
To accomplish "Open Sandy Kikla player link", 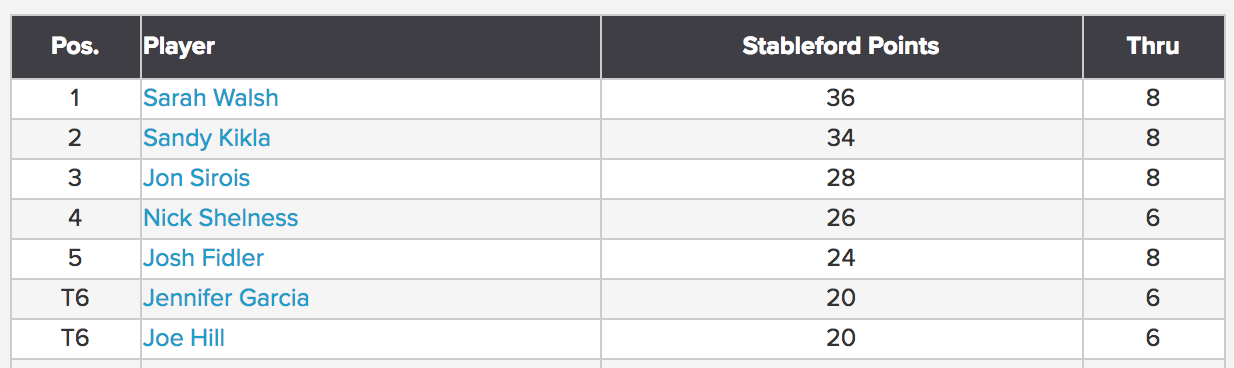I will click(206, 138).
